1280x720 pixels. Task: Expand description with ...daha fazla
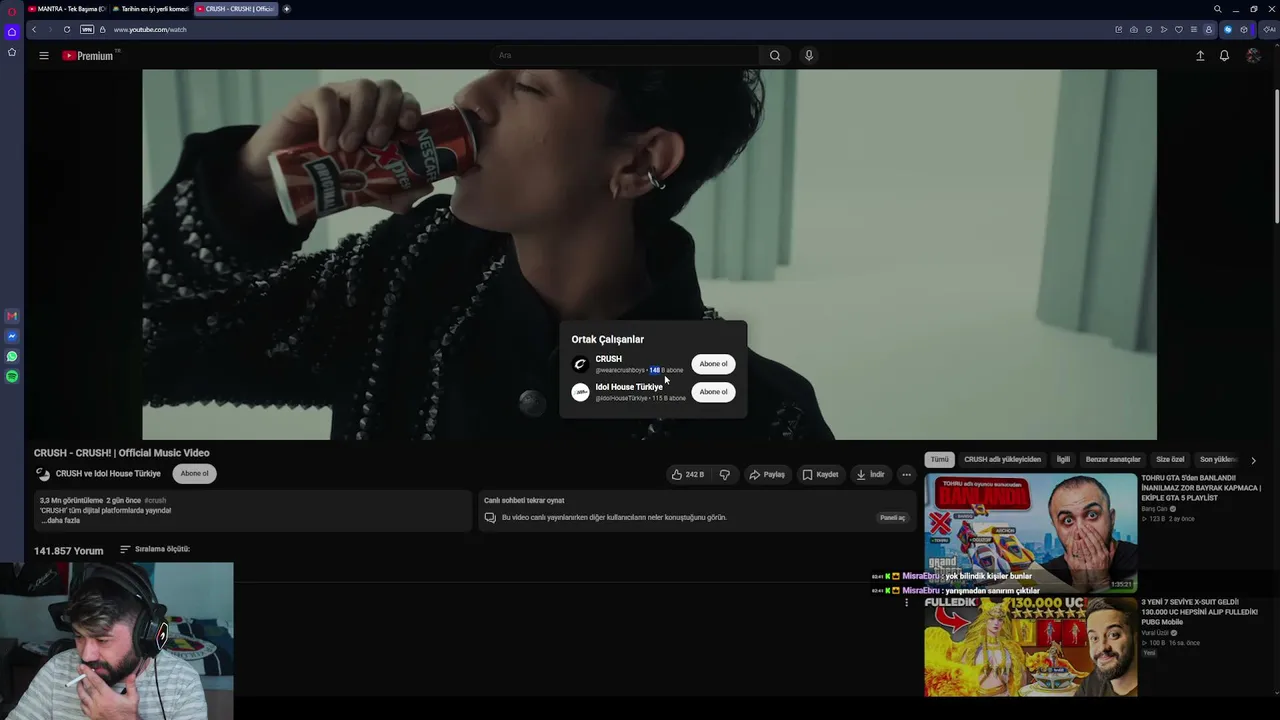[60, 521]
